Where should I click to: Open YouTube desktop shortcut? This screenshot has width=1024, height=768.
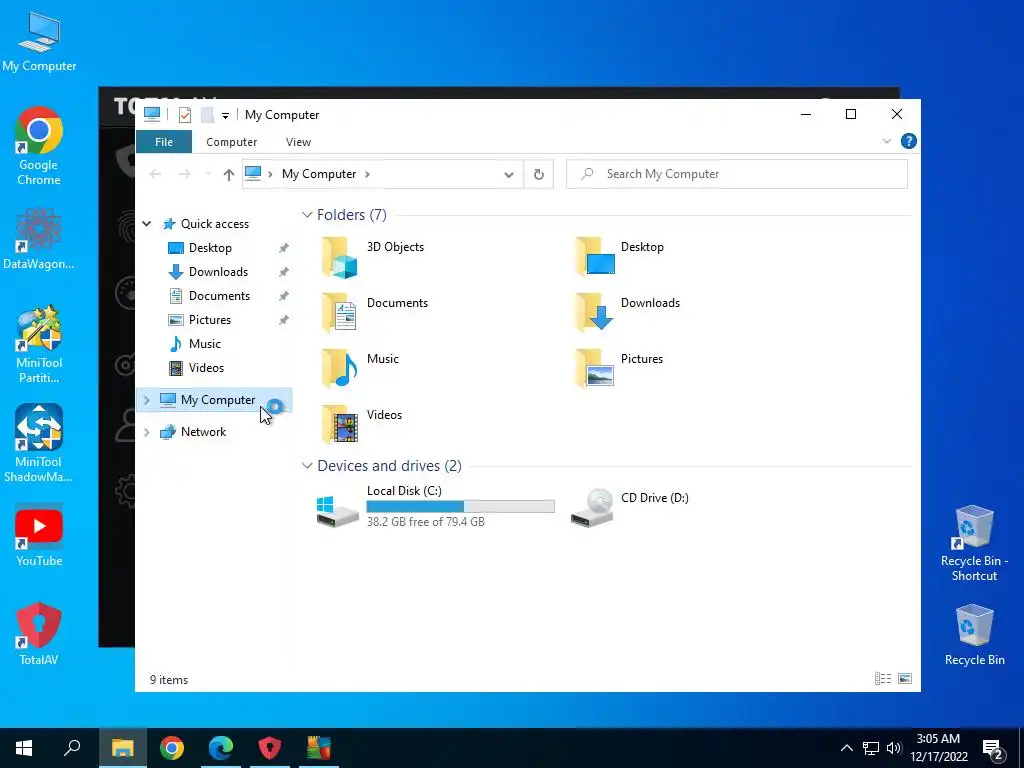point(39,535)
